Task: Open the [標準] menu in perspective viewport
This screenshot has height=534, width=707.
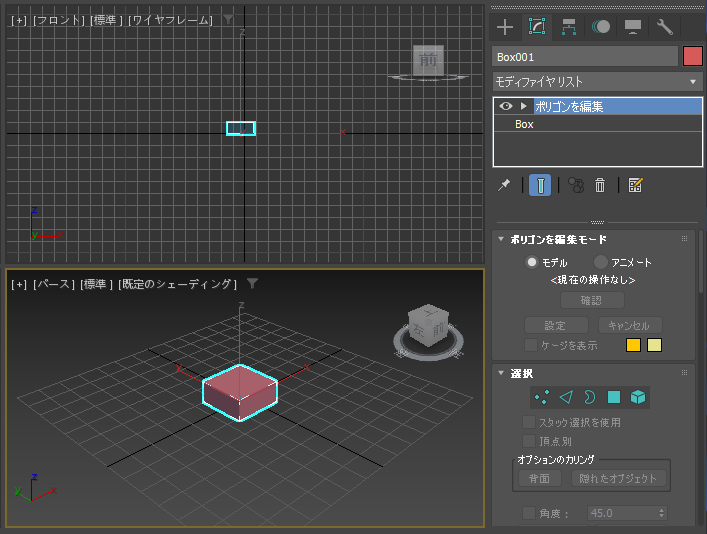Action: (96, 284)
